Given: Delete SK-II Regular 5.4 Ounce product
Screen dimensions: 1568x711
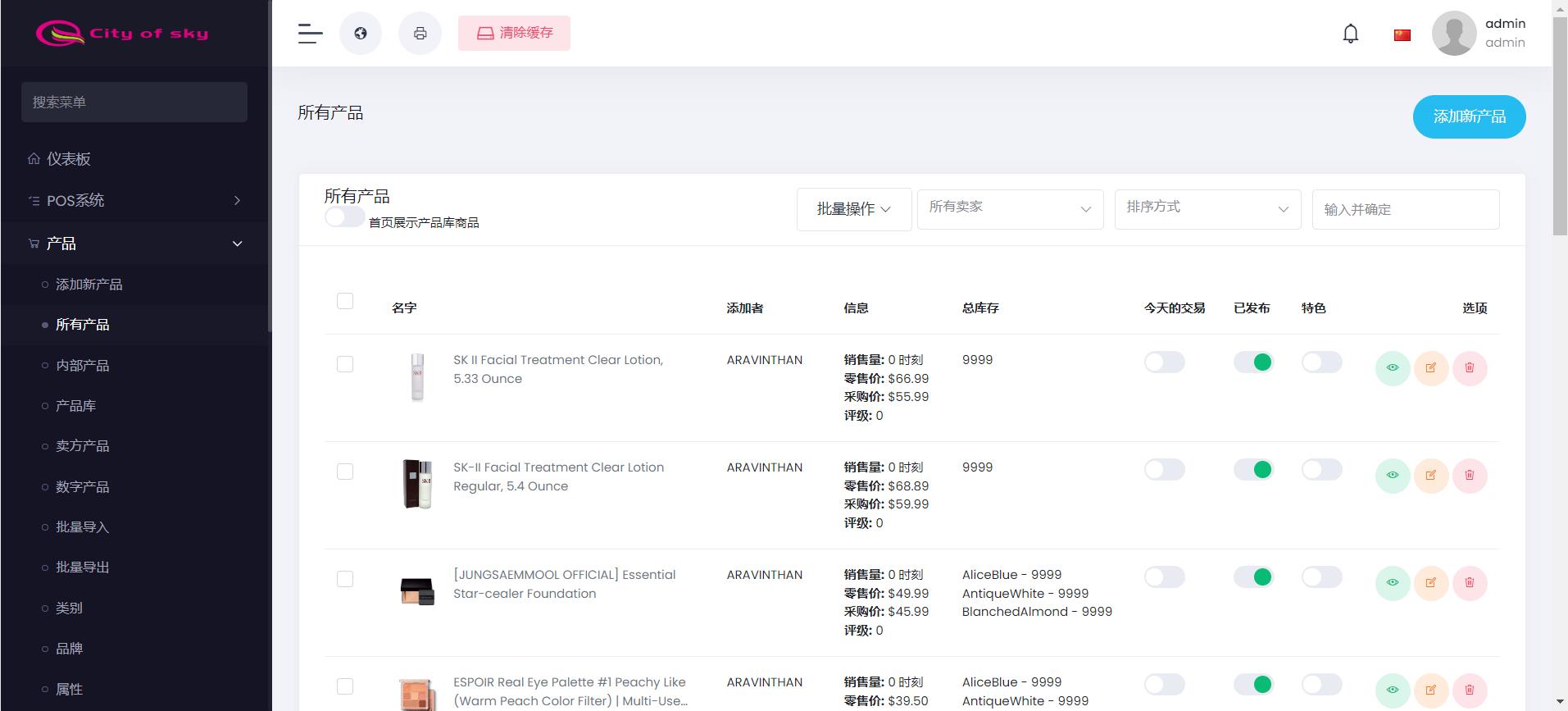Looking at the screenshot, I should [1470, 476].
